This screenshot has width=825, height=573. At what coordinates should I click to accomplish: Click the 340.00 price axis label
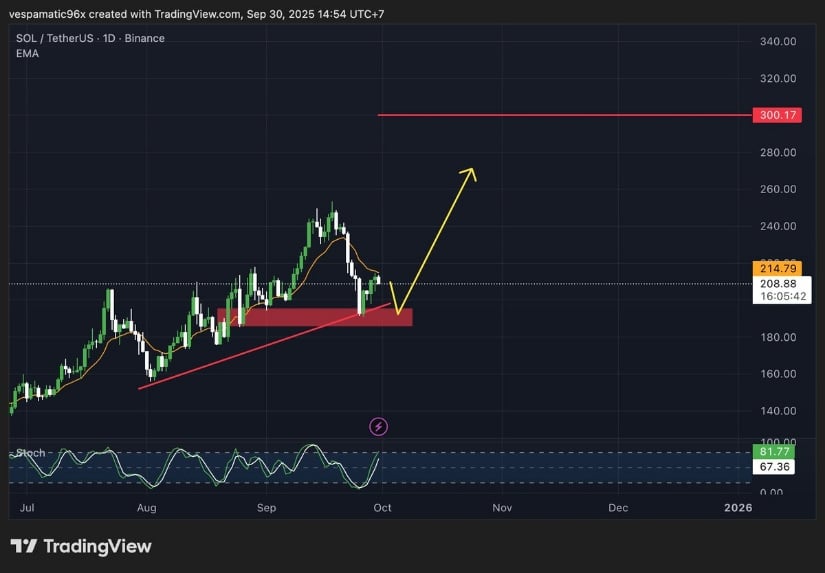click(777, 41)
